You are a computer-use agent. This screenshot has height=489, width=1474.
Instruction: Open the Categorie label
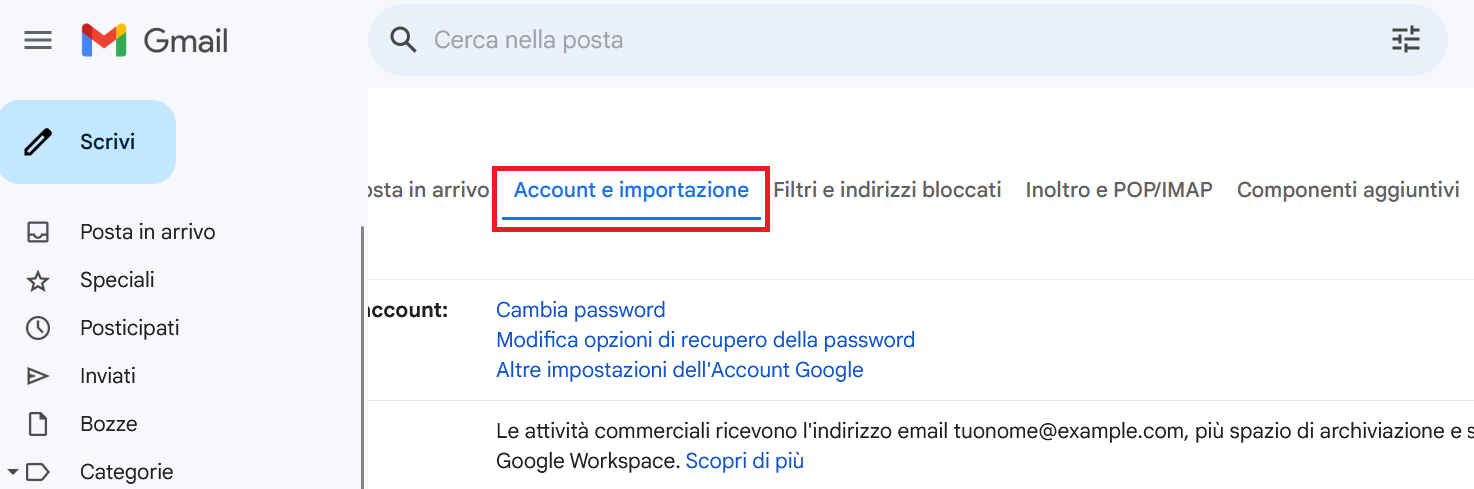coord(126,472)
